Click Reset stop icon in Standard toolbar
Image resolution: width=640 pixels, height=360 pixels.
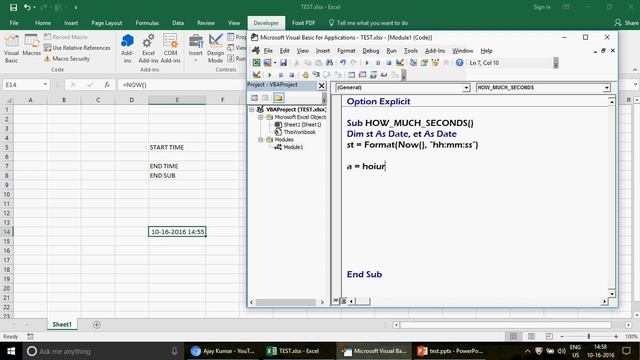pos(389,63)
